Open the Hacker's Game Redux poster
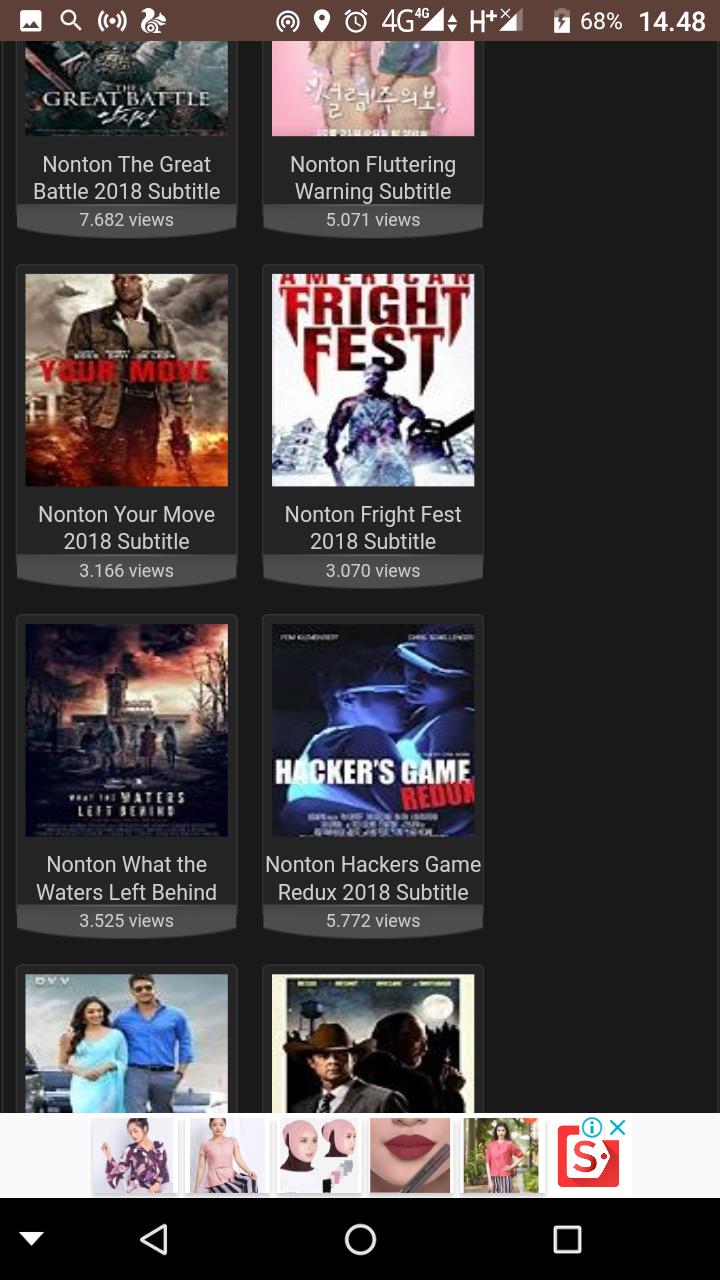 [373, 730]
